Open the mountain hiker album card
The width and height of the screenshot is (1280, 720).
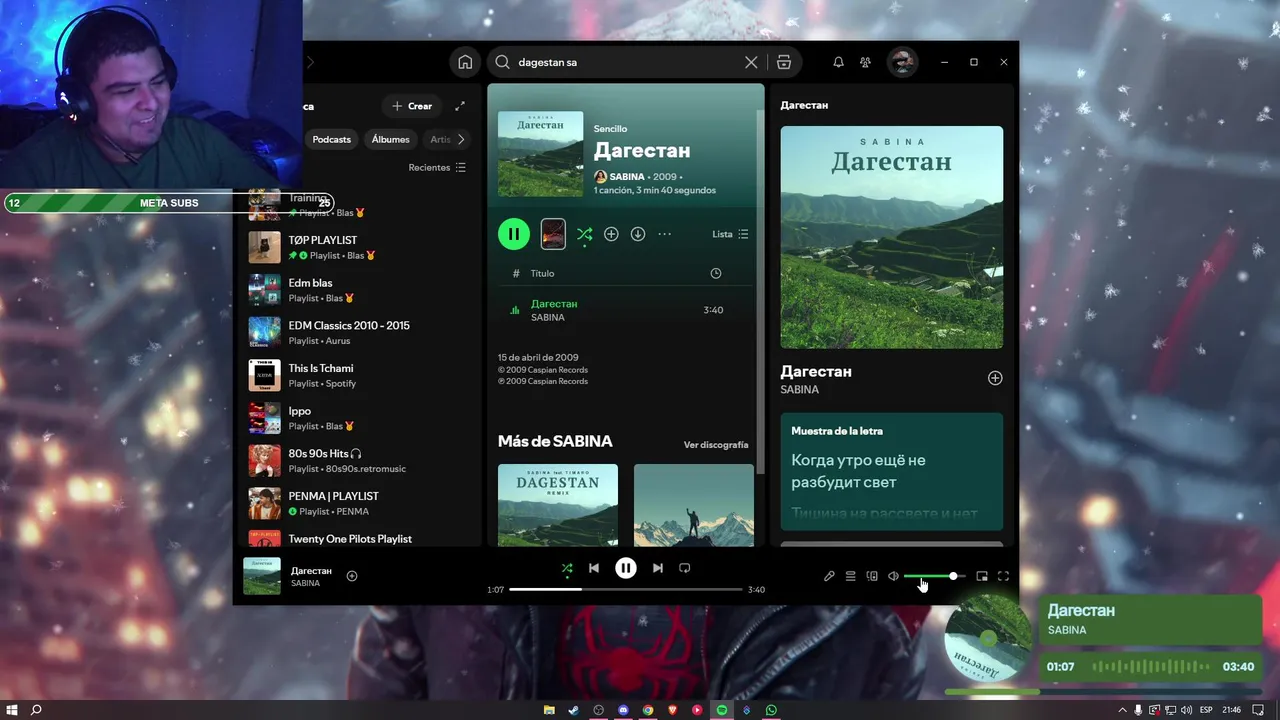[x=694, y=505]
